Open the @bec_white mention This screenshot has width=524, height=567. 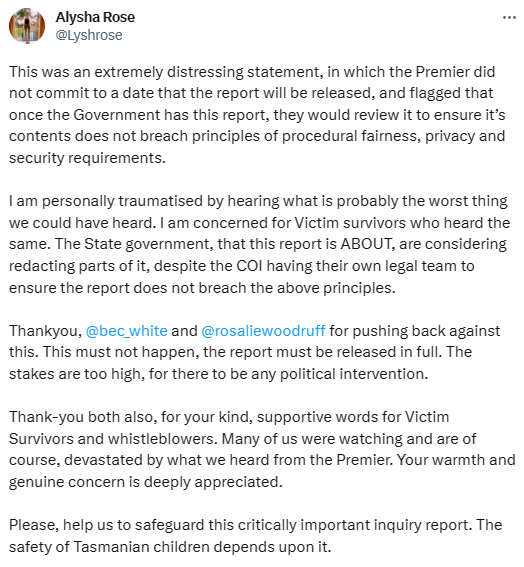tap(127, 331)
